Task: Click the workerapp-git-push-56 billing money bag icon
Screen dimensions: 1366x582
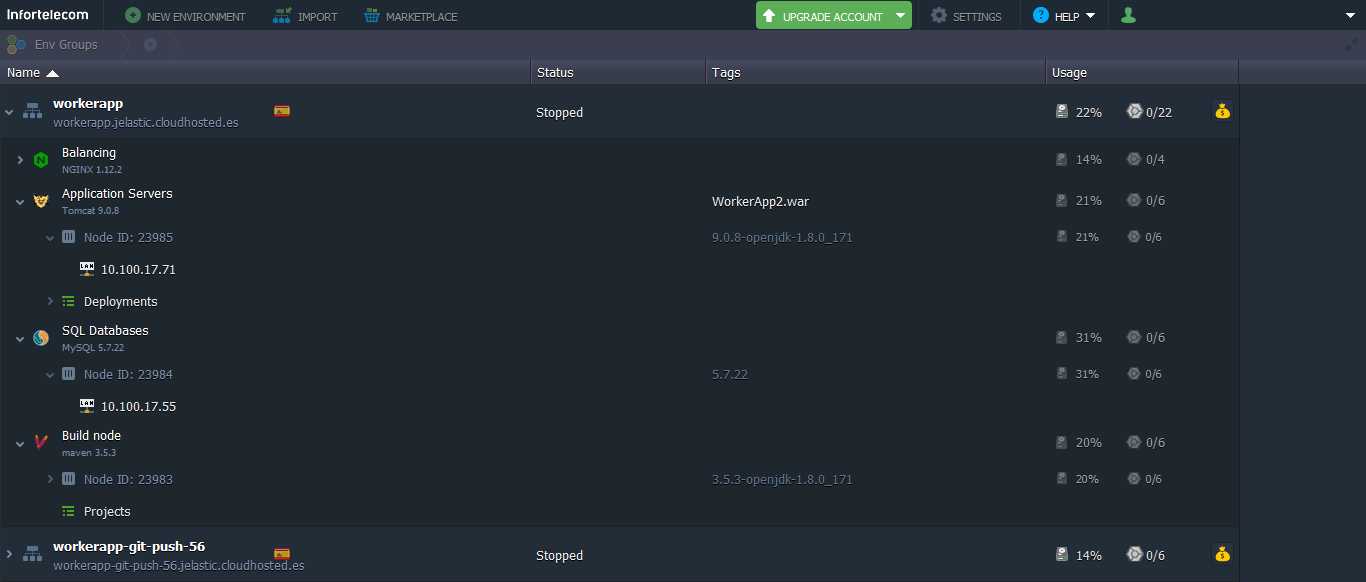Action: (1222, 554)
